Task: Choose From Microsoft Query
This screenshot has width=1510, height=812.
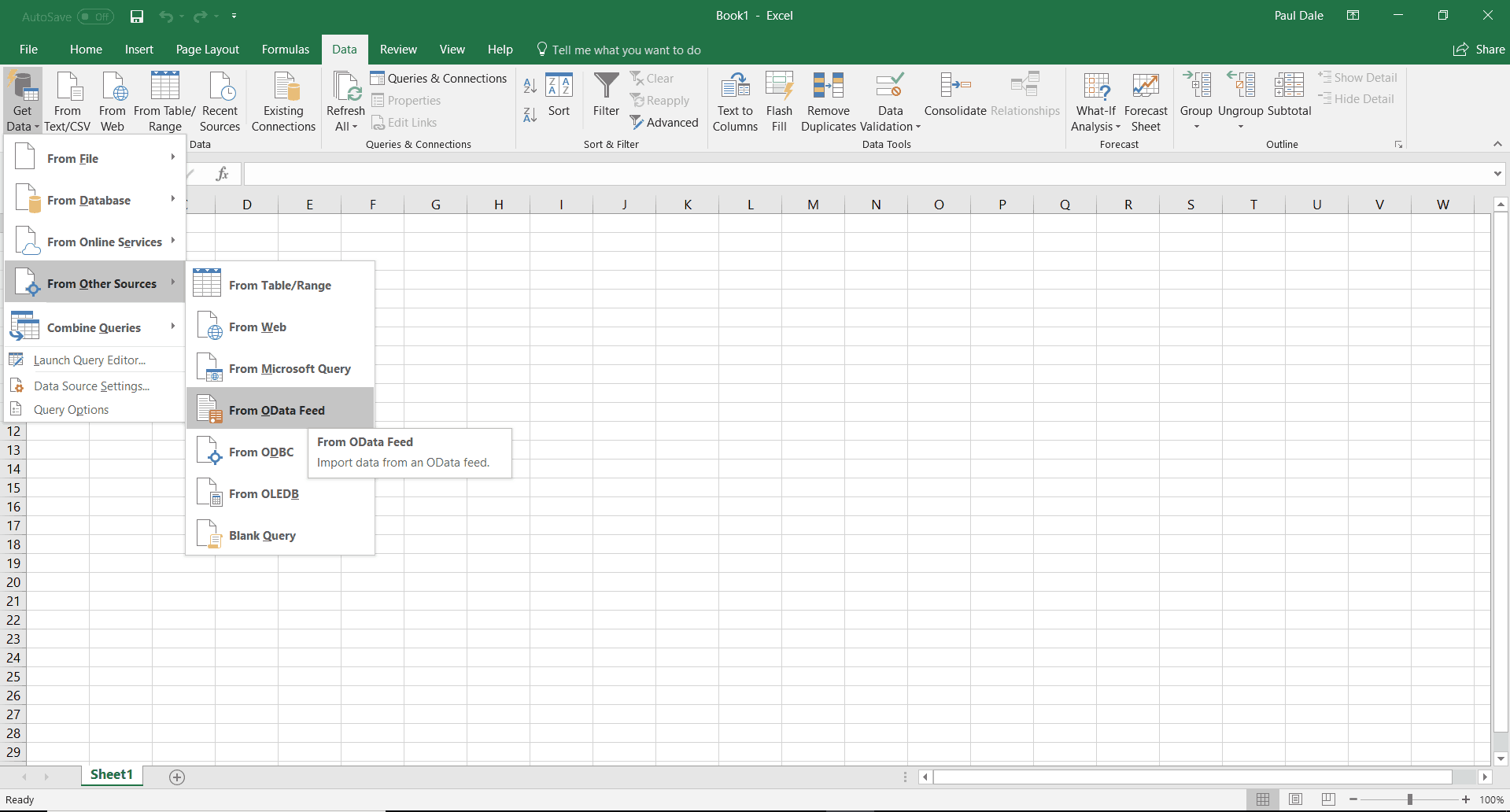Action: pyautogui.click(x=280, y=368)
